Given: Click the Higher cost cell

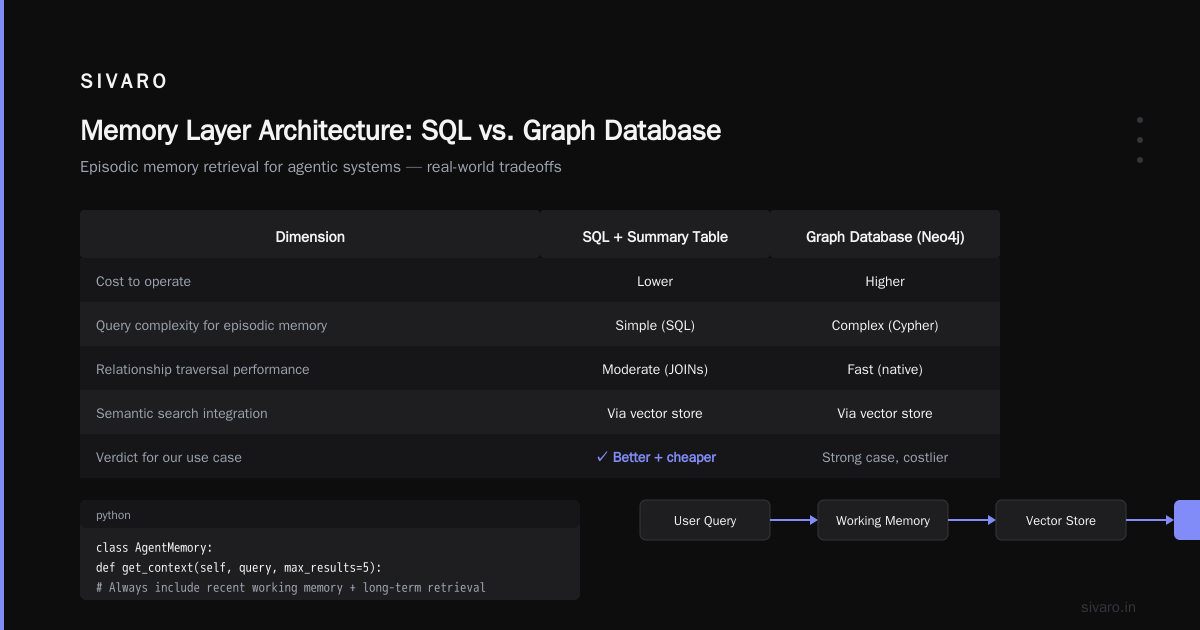Looking at the screenshot, I should [885, 281].
